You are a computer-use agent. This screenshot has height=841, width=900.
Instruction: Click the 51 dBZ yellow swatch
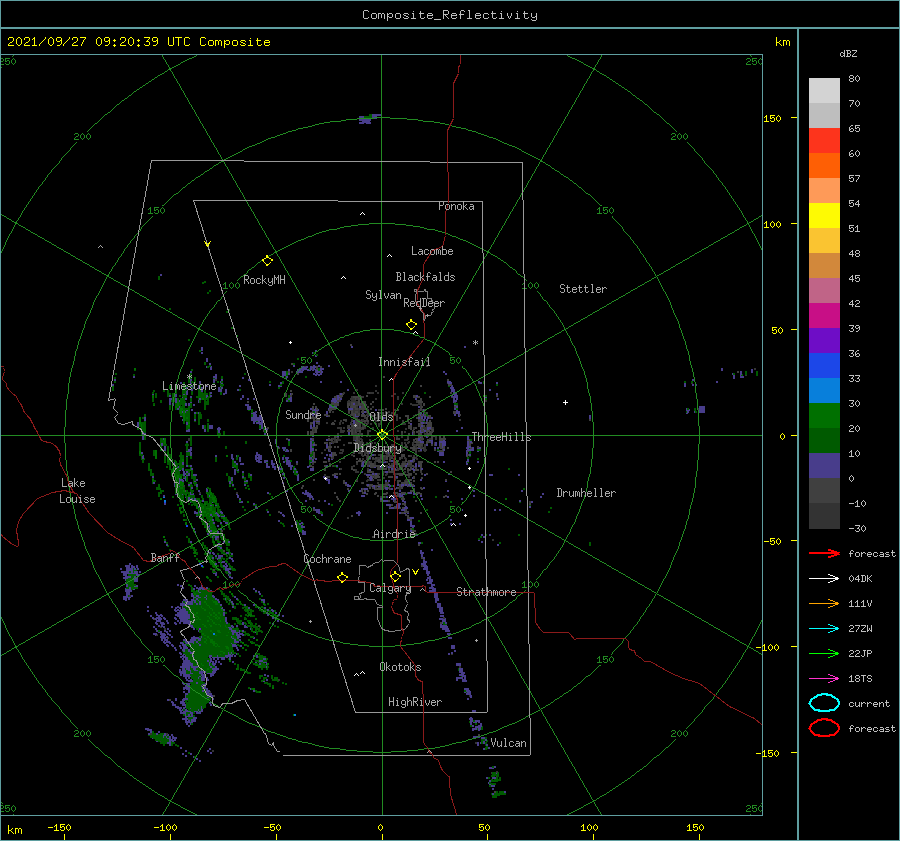pyautogui.click(x=824, y=216)
